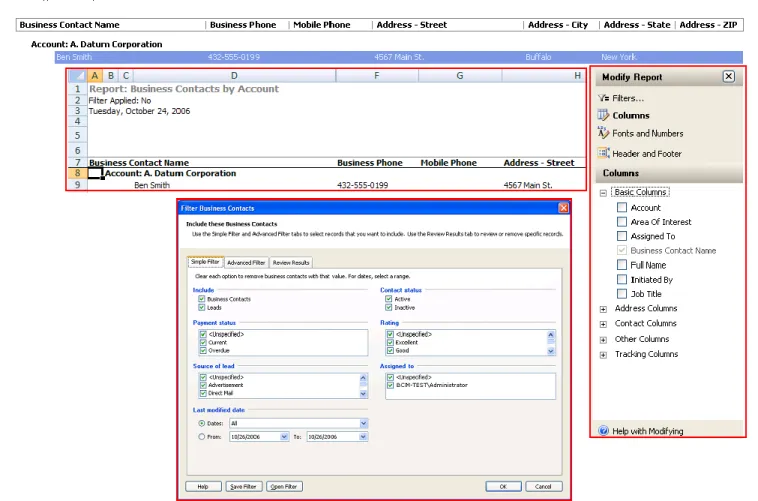Uncheck Active contact status
Viewport: 758px width, 501px height.
click(x=389, y=299)
